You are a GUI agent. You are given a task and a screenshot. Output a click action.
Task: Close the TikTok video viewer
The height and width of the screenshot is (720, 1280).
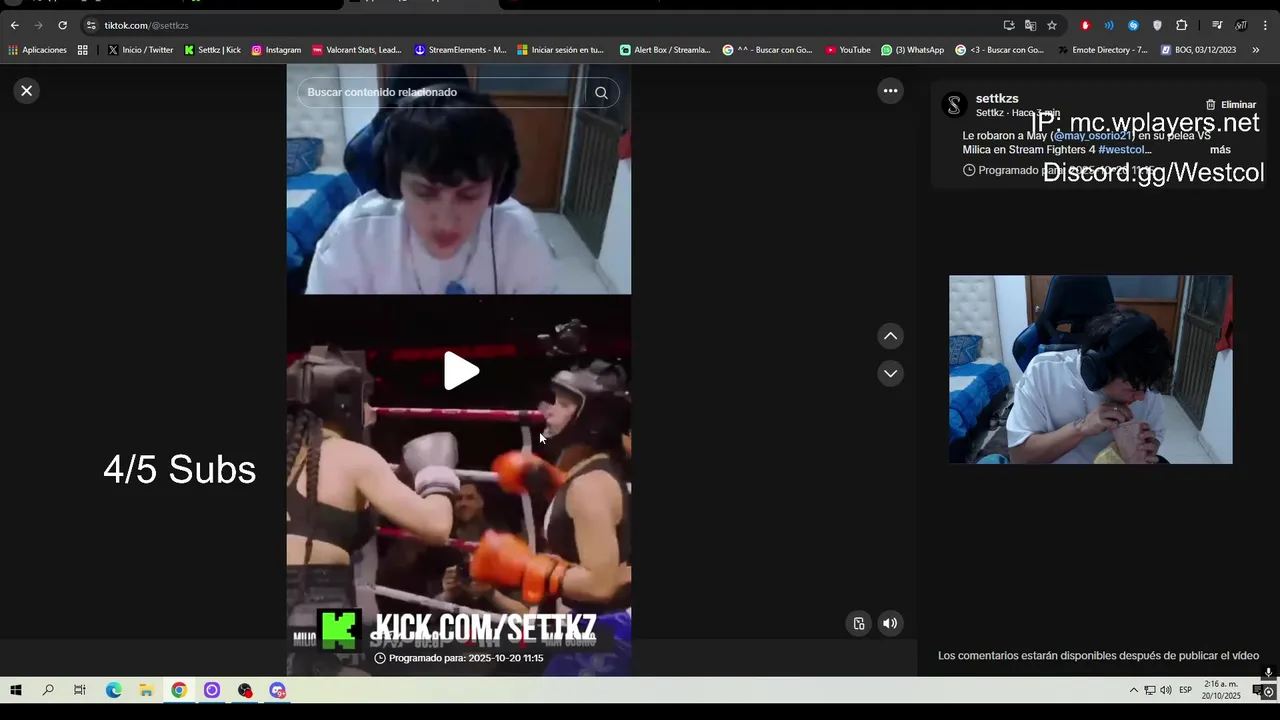tap(27, 91)
